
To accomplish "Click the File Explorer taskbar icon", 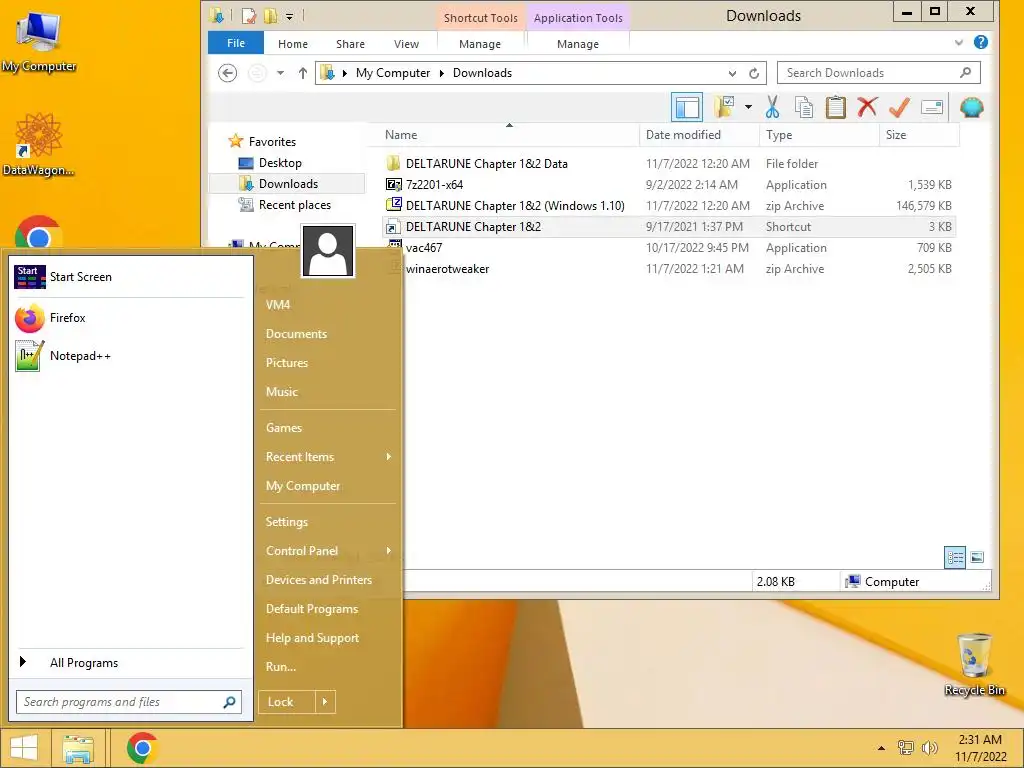I will (x=78, y=748).
